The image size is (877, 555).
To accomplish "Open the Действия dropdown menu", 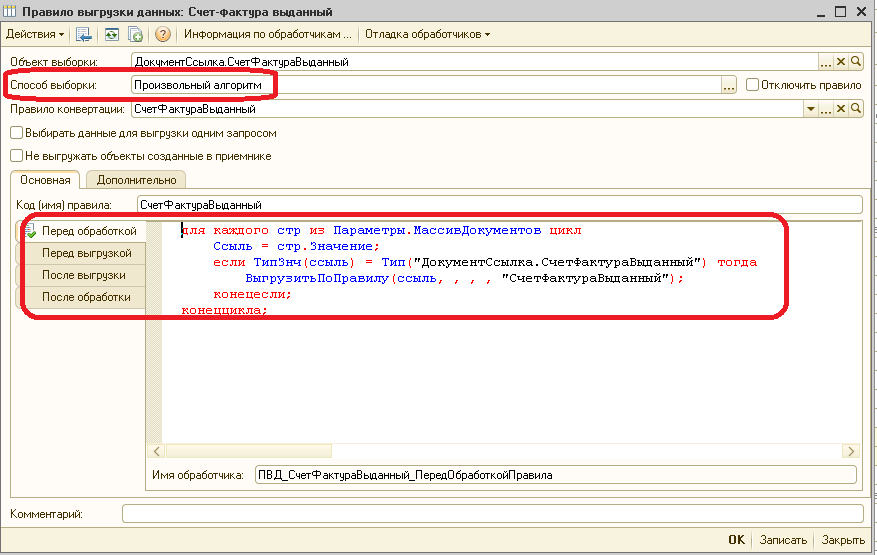I will [x=35, y=34].
